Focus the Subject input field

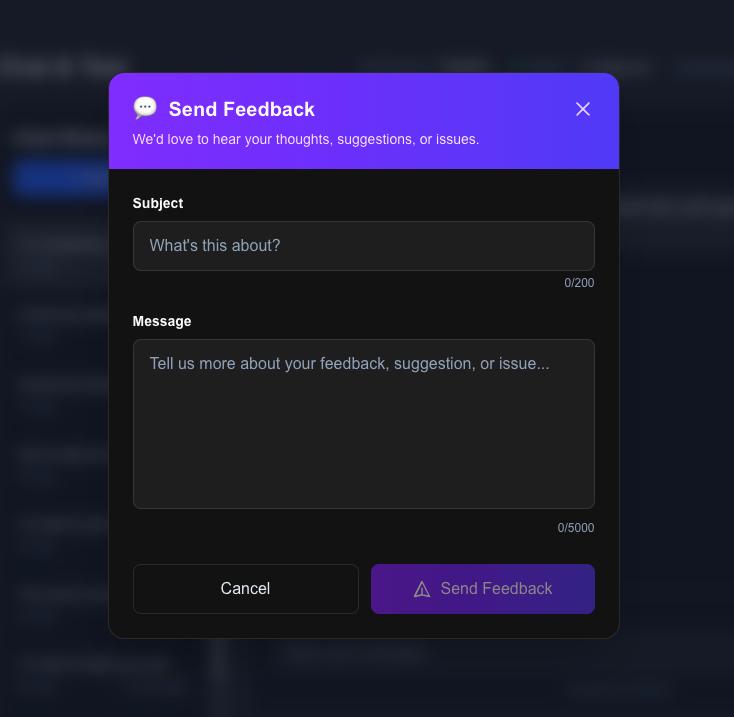point(363,246)
